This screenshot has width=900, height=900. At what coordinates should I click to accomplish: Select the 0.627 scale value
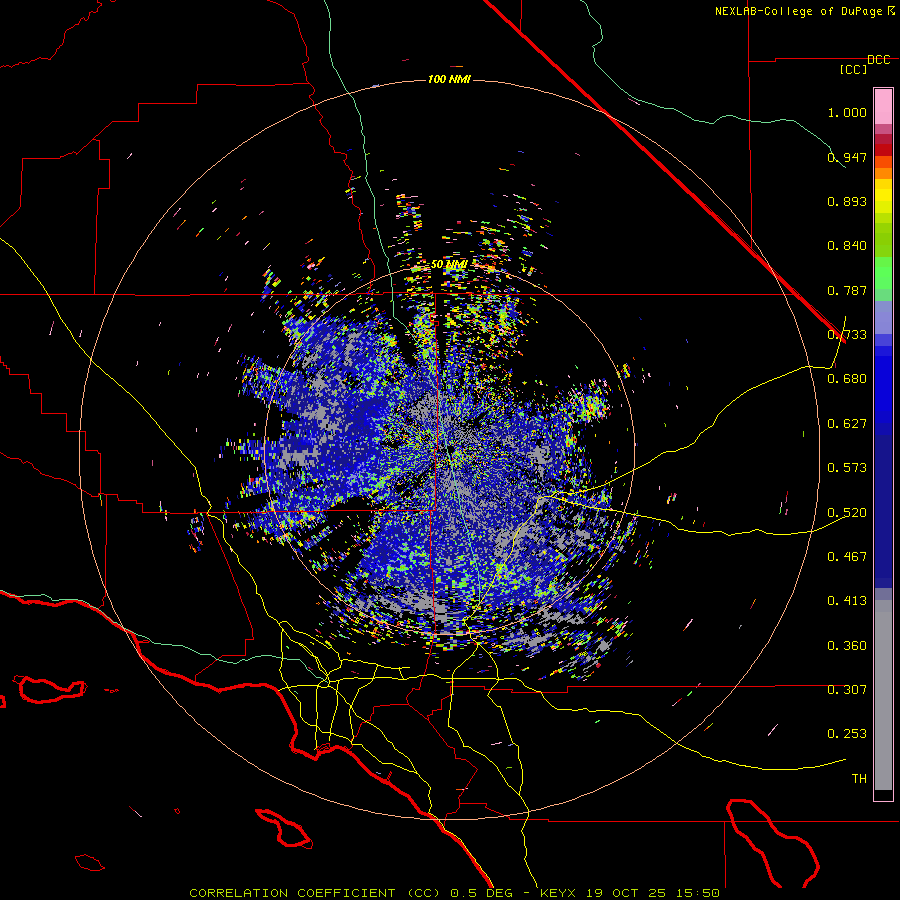click(x=847, y=424)
